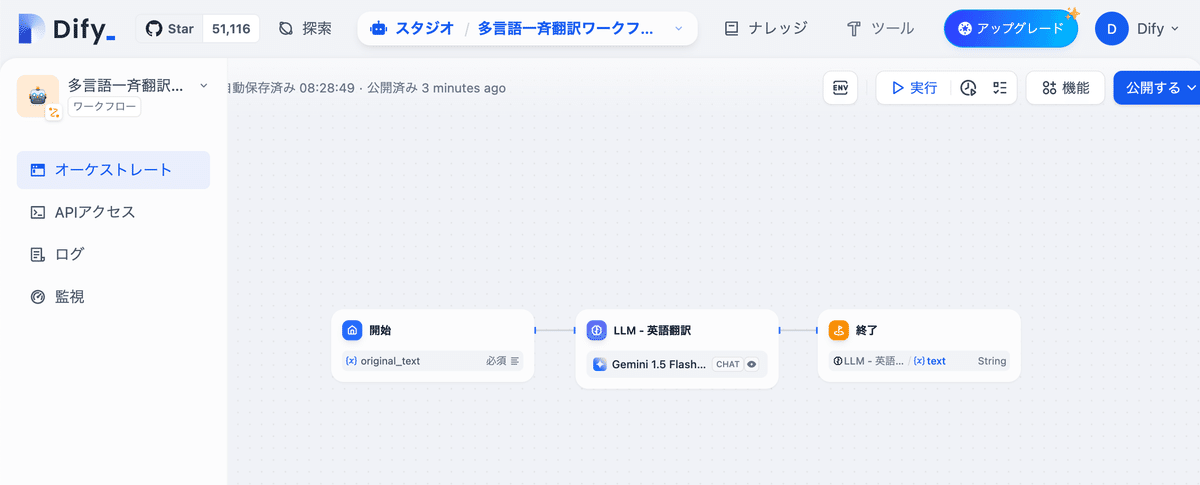This screenshot has width=1200, height=485.
Task: Click the 必須 required label
Action: click(496, 361)
